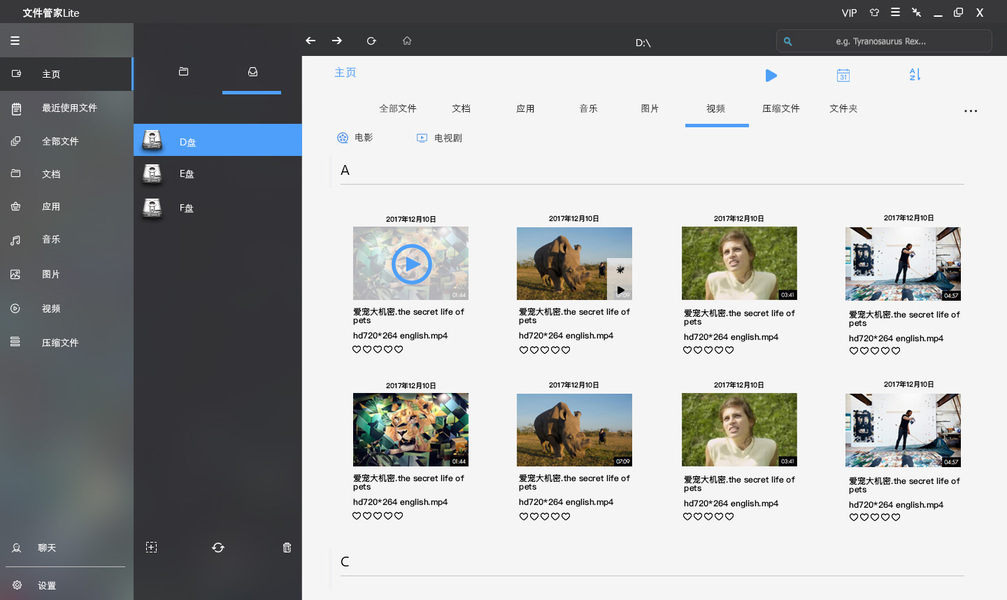Open 全部文件 in the left sidebar
The width and height of the screenshot is (1007, 600).
66,141
